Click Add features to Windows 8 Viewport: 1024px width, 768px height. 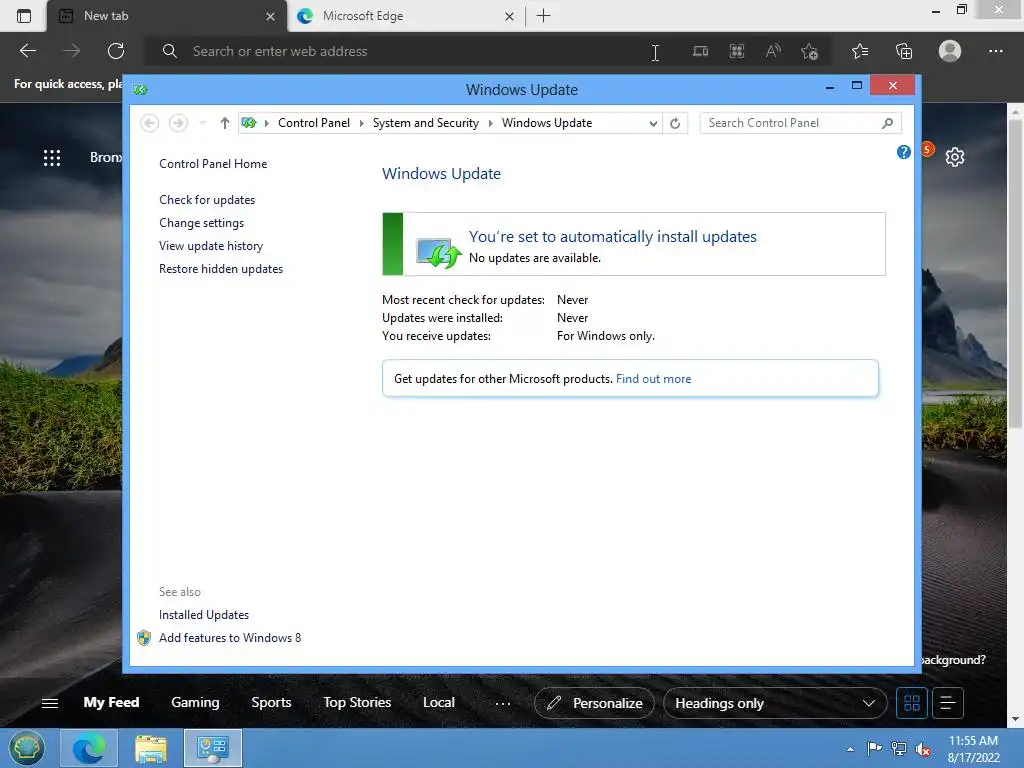(230, 637)
